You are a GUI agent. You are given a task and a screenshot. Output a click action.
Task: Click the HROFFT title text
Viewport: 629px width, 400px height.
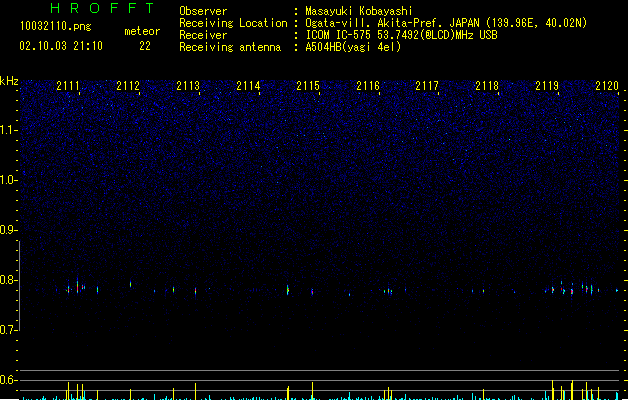(102, 8)
